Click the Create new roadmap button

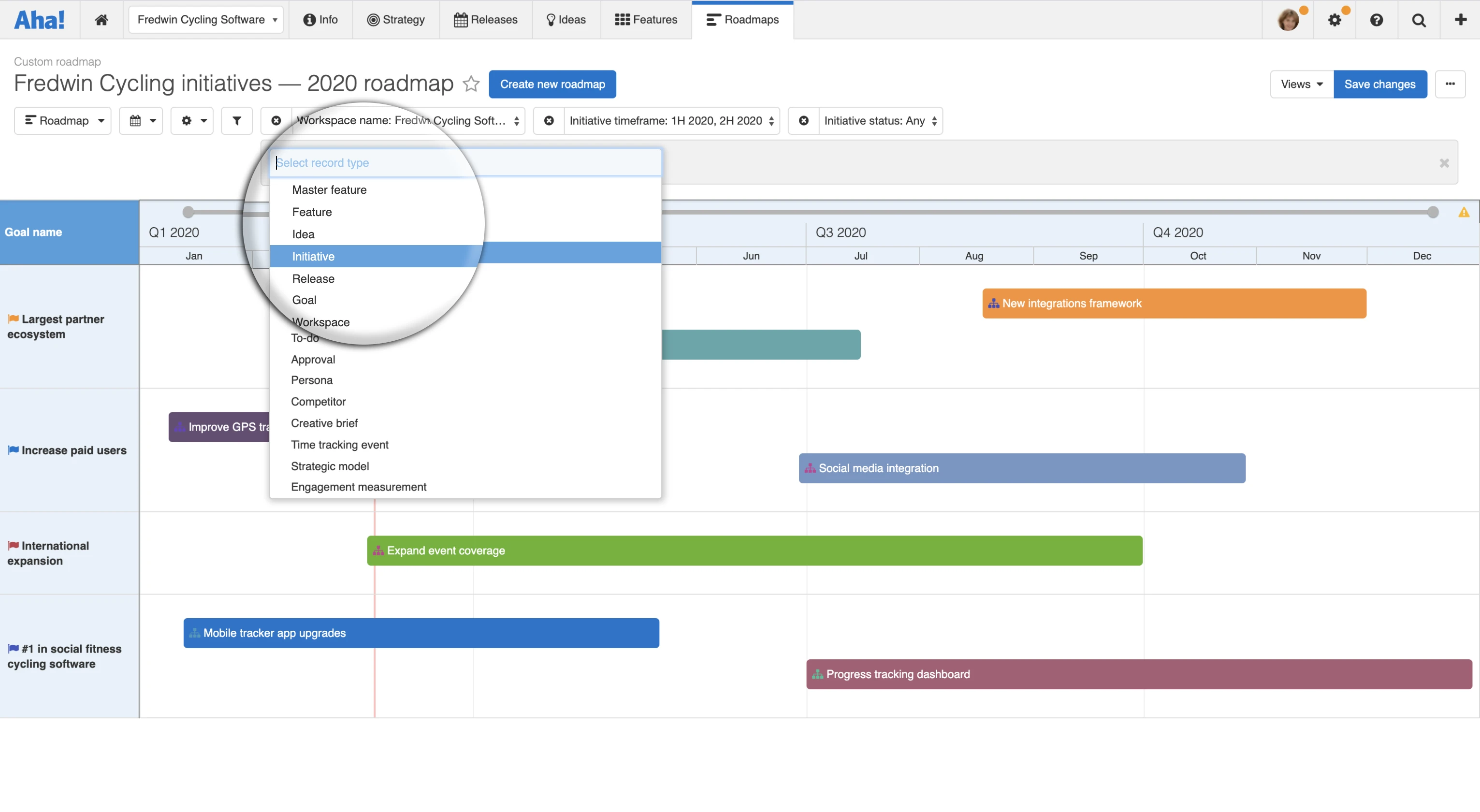coord(552,84)
